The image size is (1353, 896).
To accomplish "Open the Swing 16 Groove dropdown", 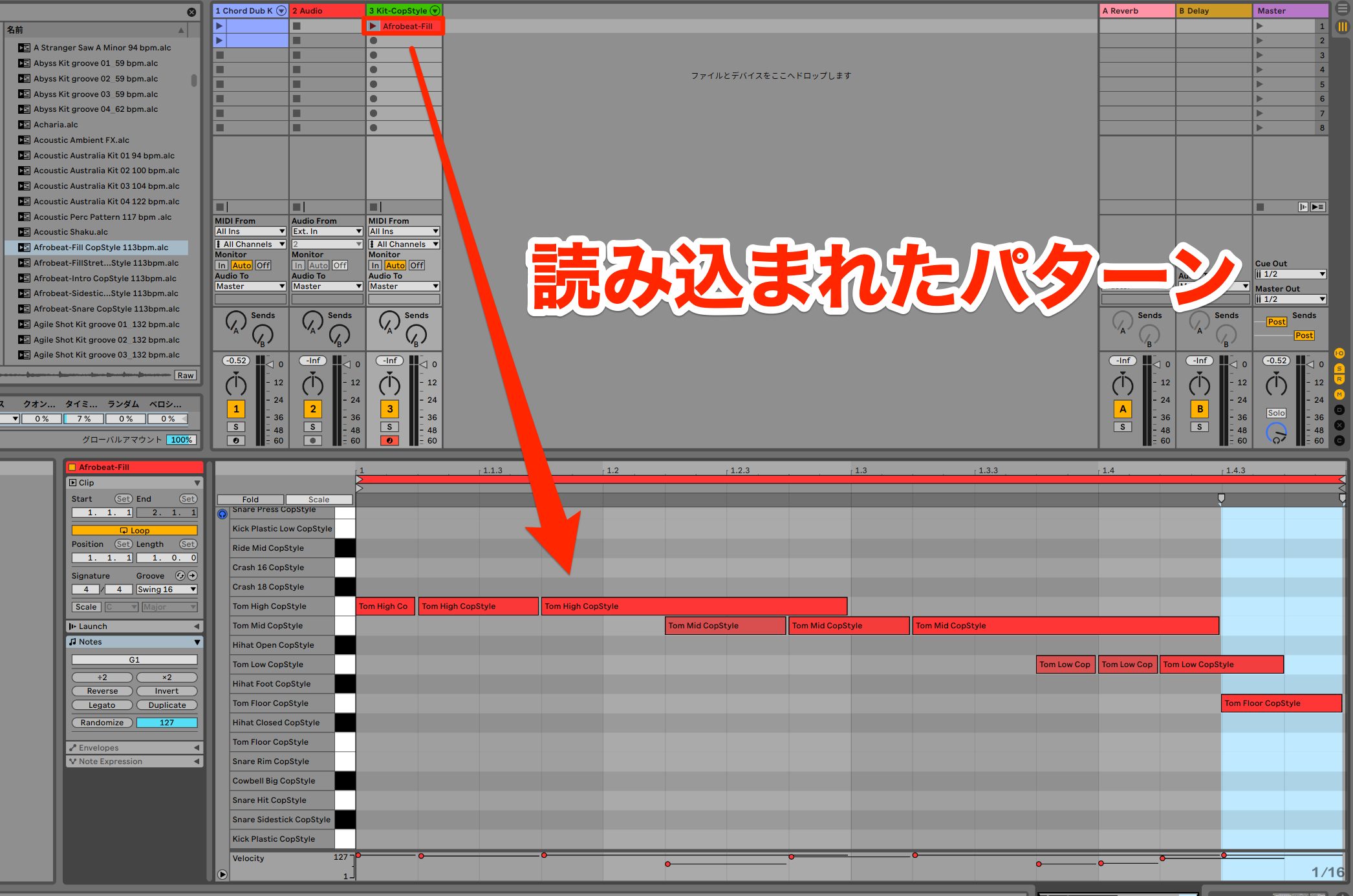I will click(166, 590).
